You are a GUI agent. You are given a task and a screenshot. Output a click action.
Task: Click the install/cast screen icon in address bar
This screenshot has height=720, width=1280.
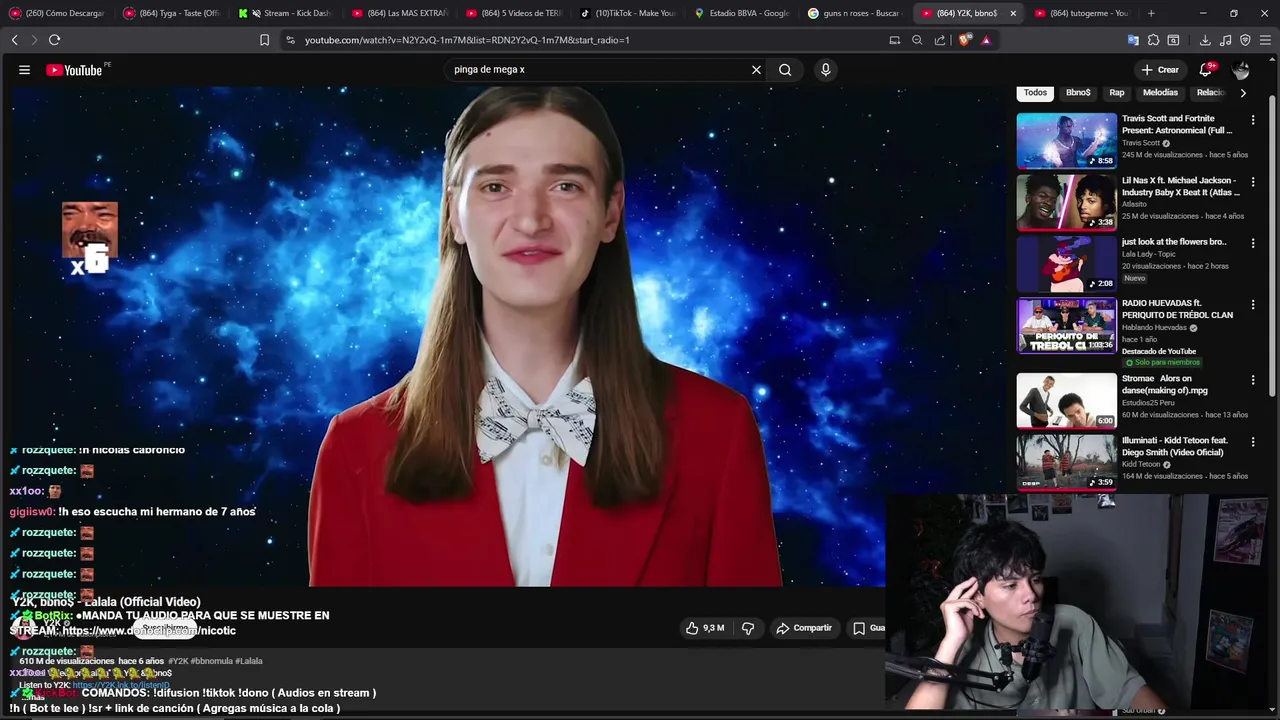[895, 40]
